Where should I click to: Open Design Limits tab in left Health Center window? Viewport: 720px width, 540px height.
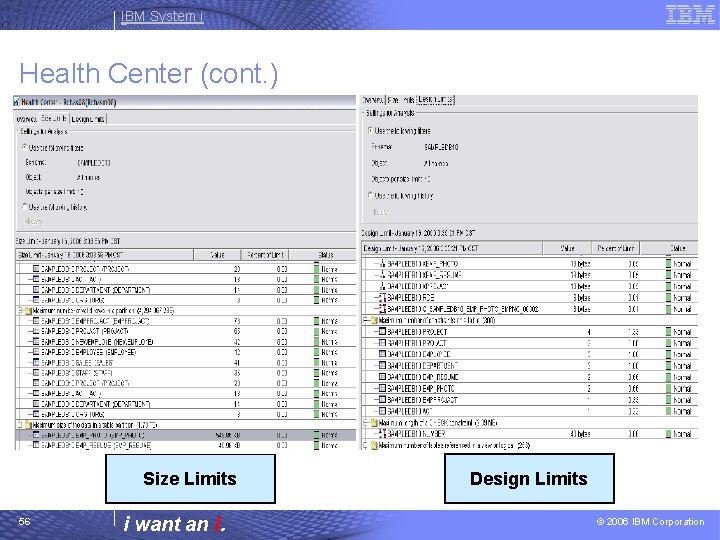point(88,119)
